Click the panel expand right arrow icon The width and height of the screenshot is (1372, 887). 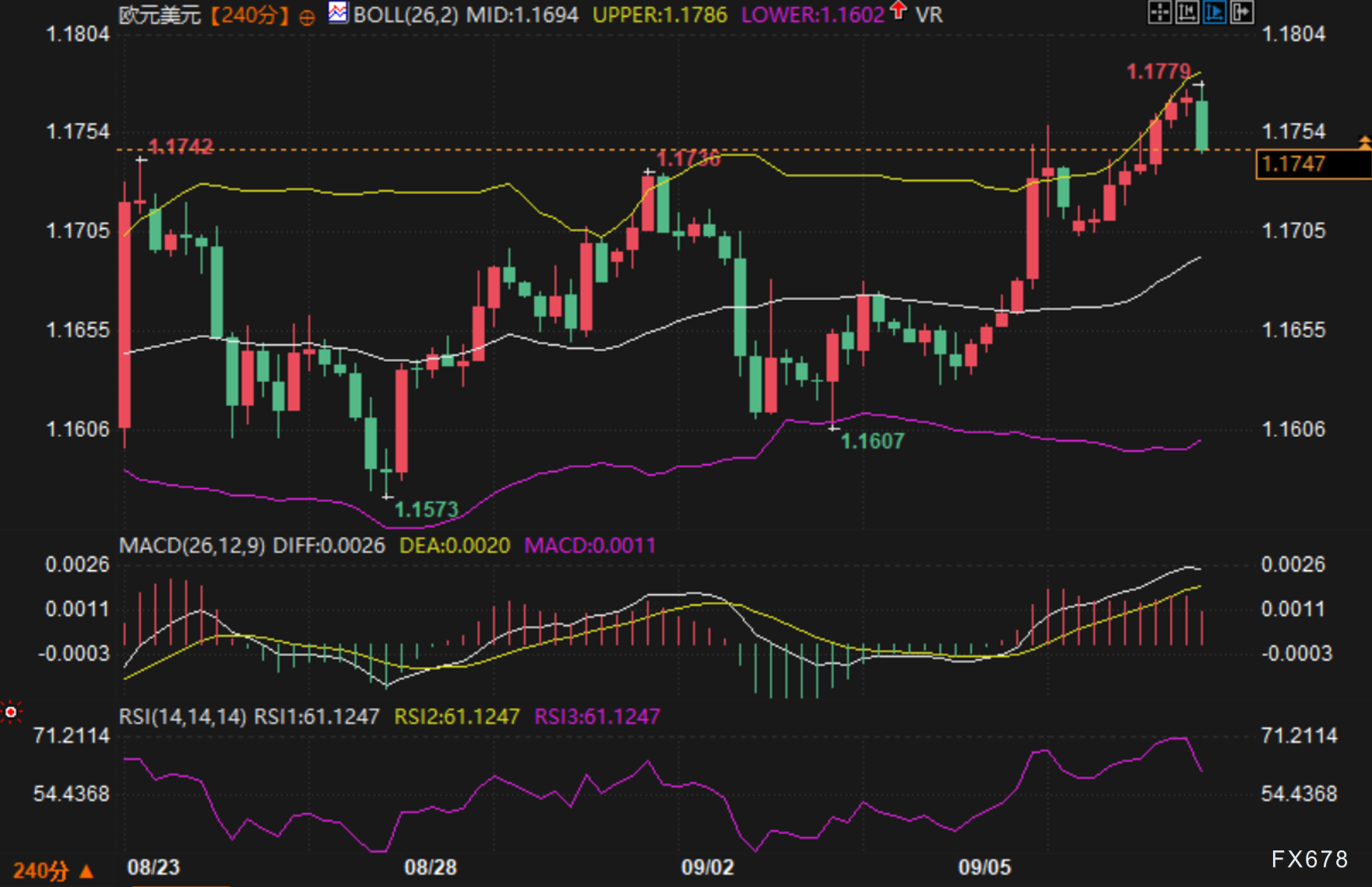[1241, 12]
